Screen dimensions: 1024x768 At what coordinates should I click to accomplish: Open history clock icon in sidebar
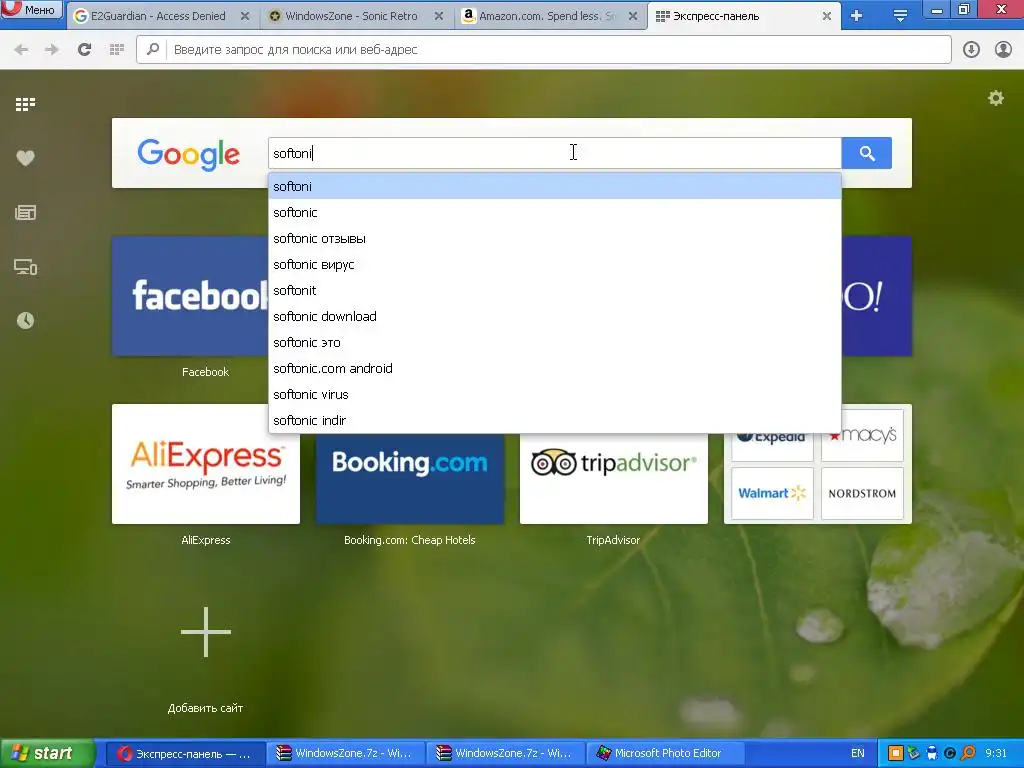click(25, 321)
